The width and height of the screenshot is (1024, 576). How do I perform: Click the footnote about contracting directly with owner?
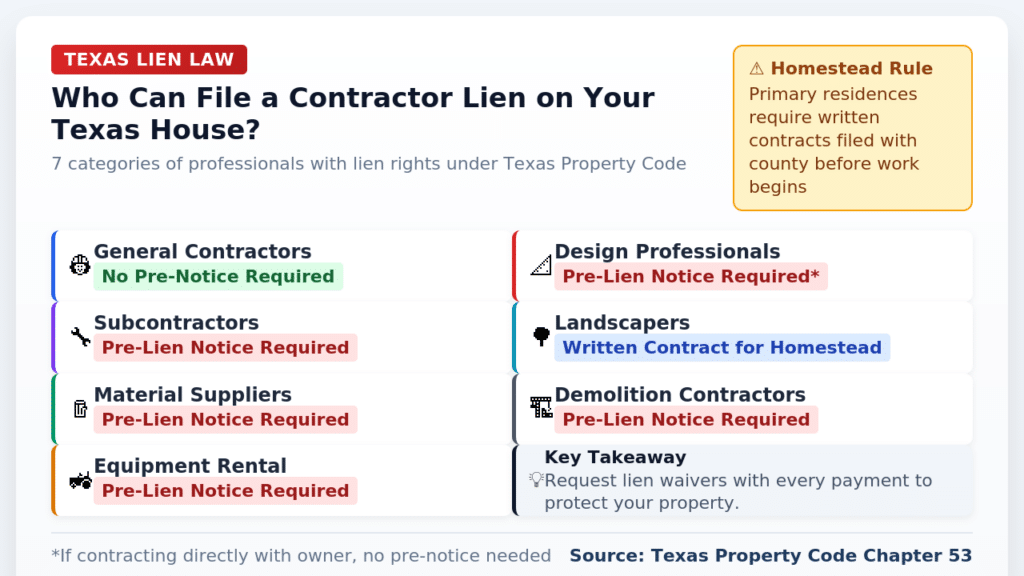[x=301, y=556]
